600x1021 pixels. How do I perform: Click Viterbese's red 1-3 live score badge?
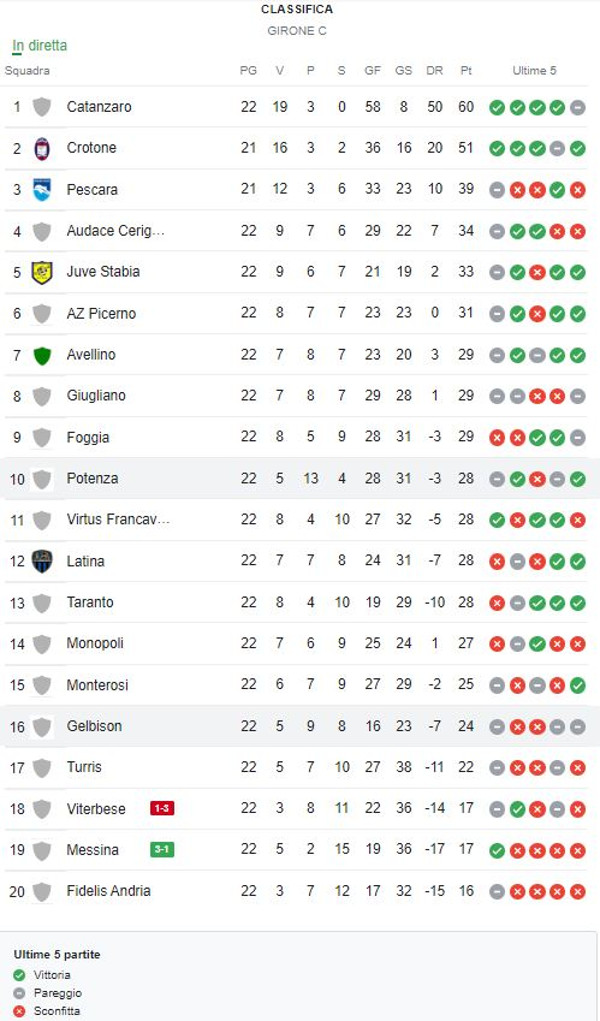(x=162, y=808)
